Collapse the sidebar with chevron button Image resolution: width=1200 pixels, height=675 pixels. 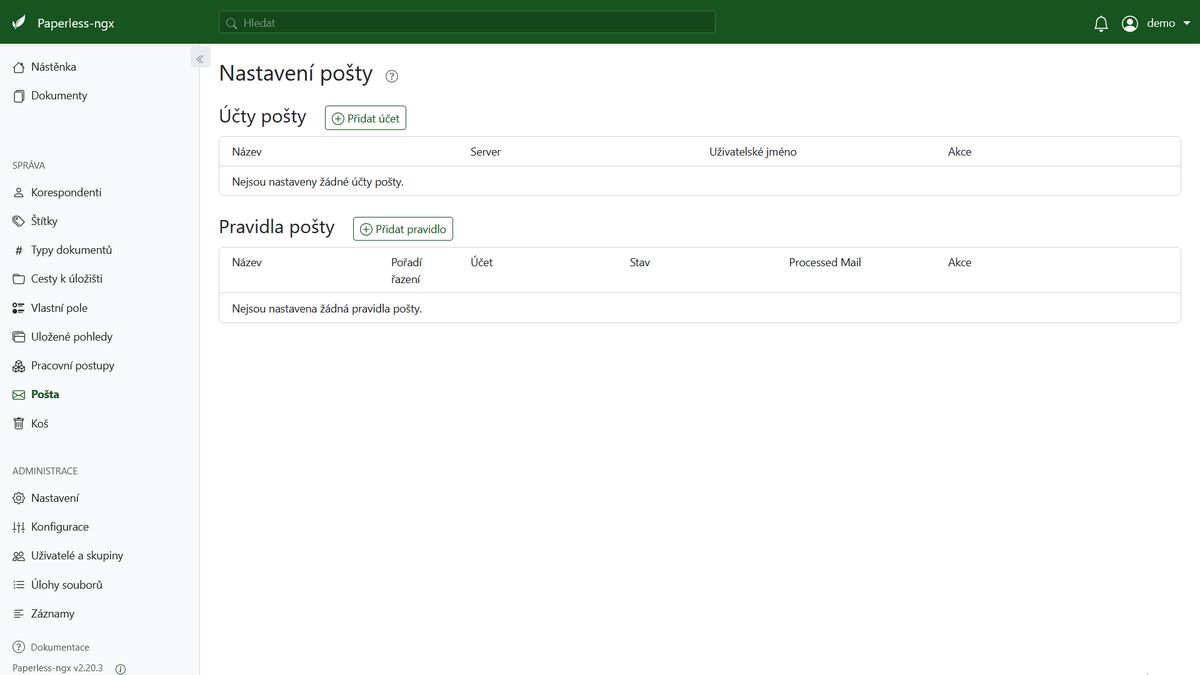click(200, 59)
